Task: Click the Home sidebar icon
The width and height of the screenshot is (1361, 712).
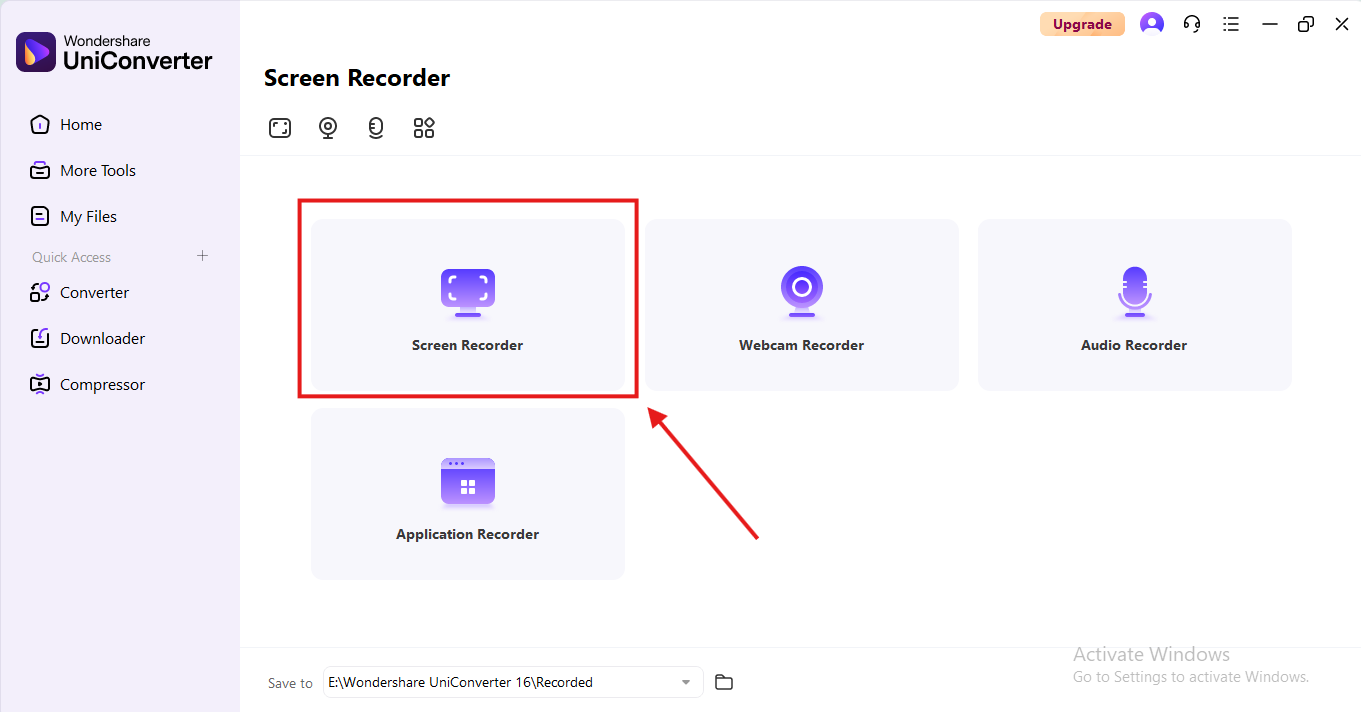Action: click(x=40, y=125)
